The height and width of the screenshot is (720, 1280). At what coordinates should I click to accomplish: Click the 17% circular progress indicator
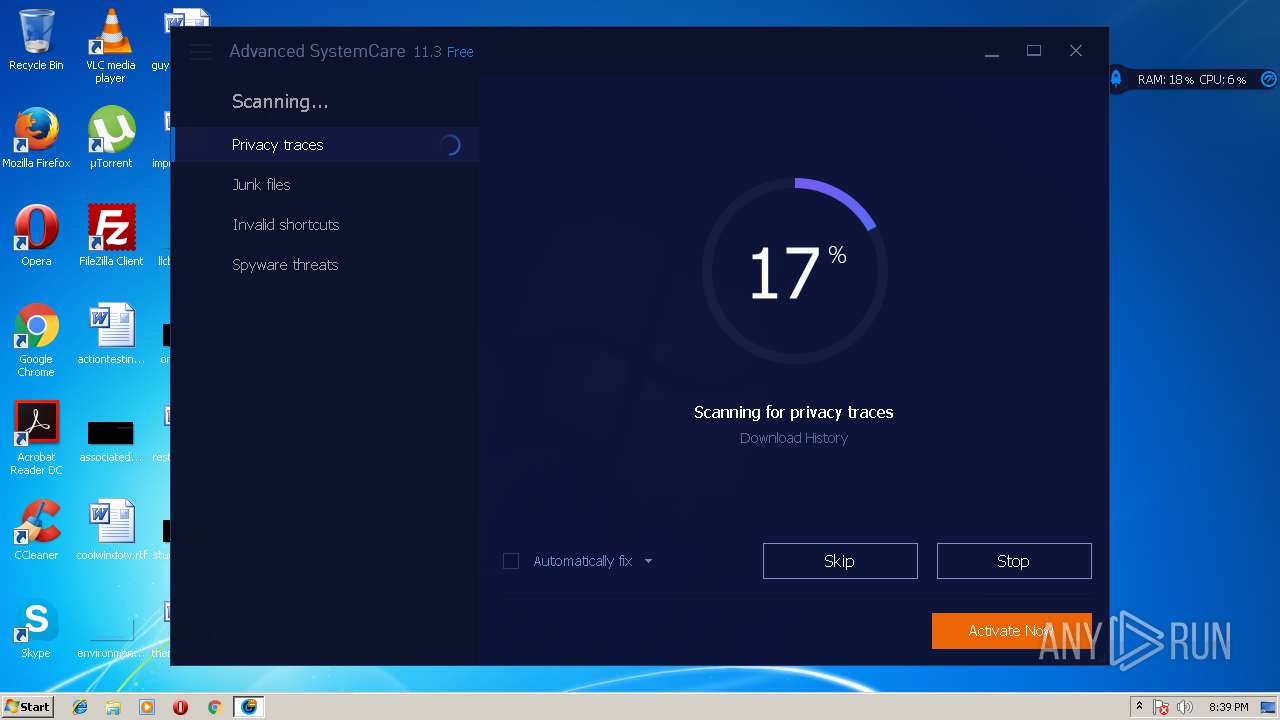tap(795, 271)
